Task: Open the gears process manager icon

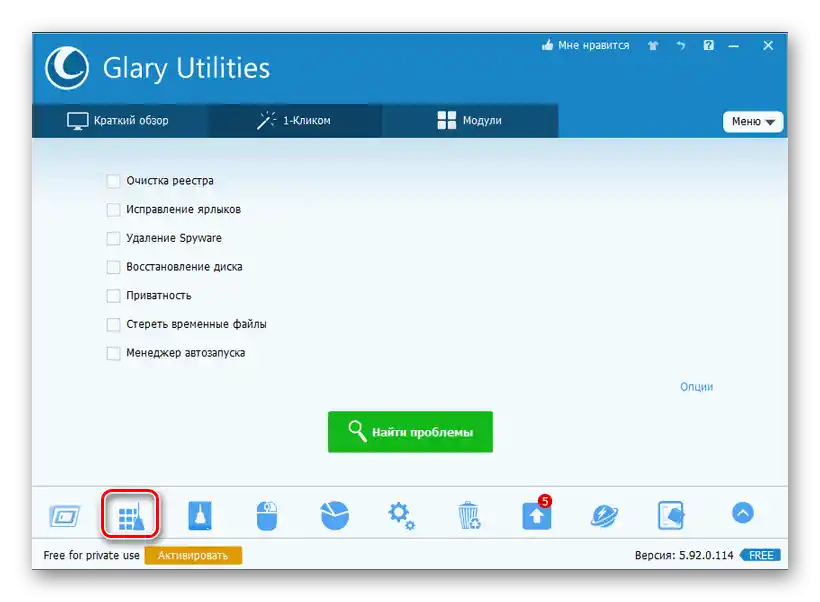Action: tap(401, 516)
